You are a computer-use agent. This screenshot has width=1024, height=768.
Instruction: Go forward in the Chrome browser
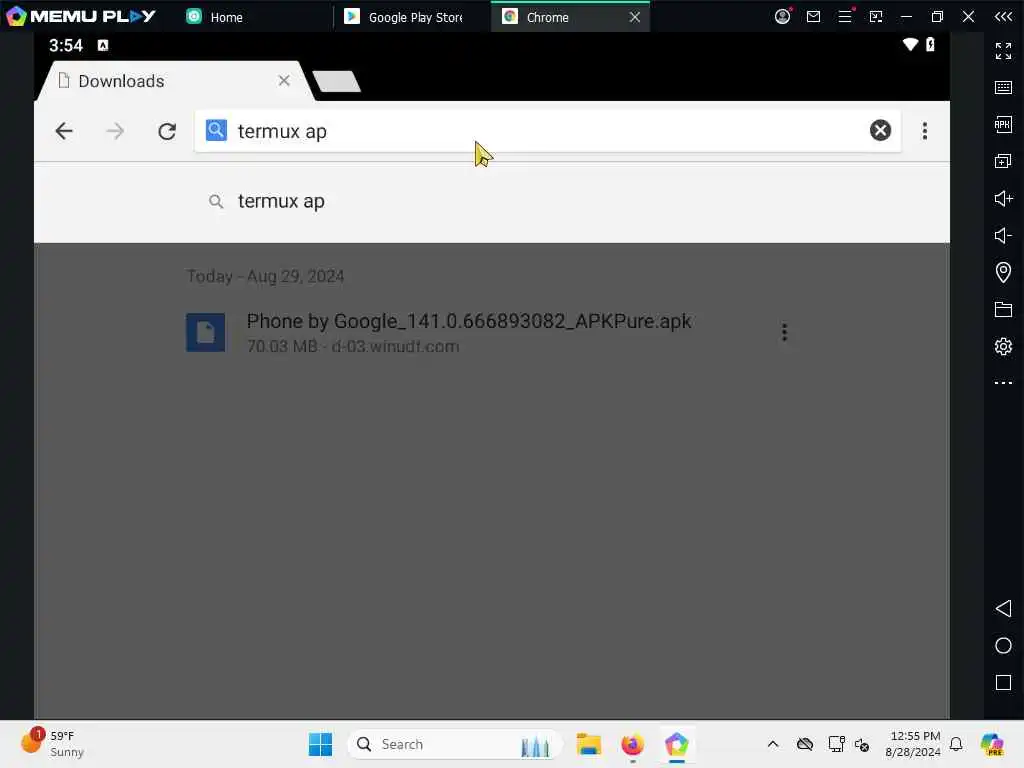click(115, 131)
